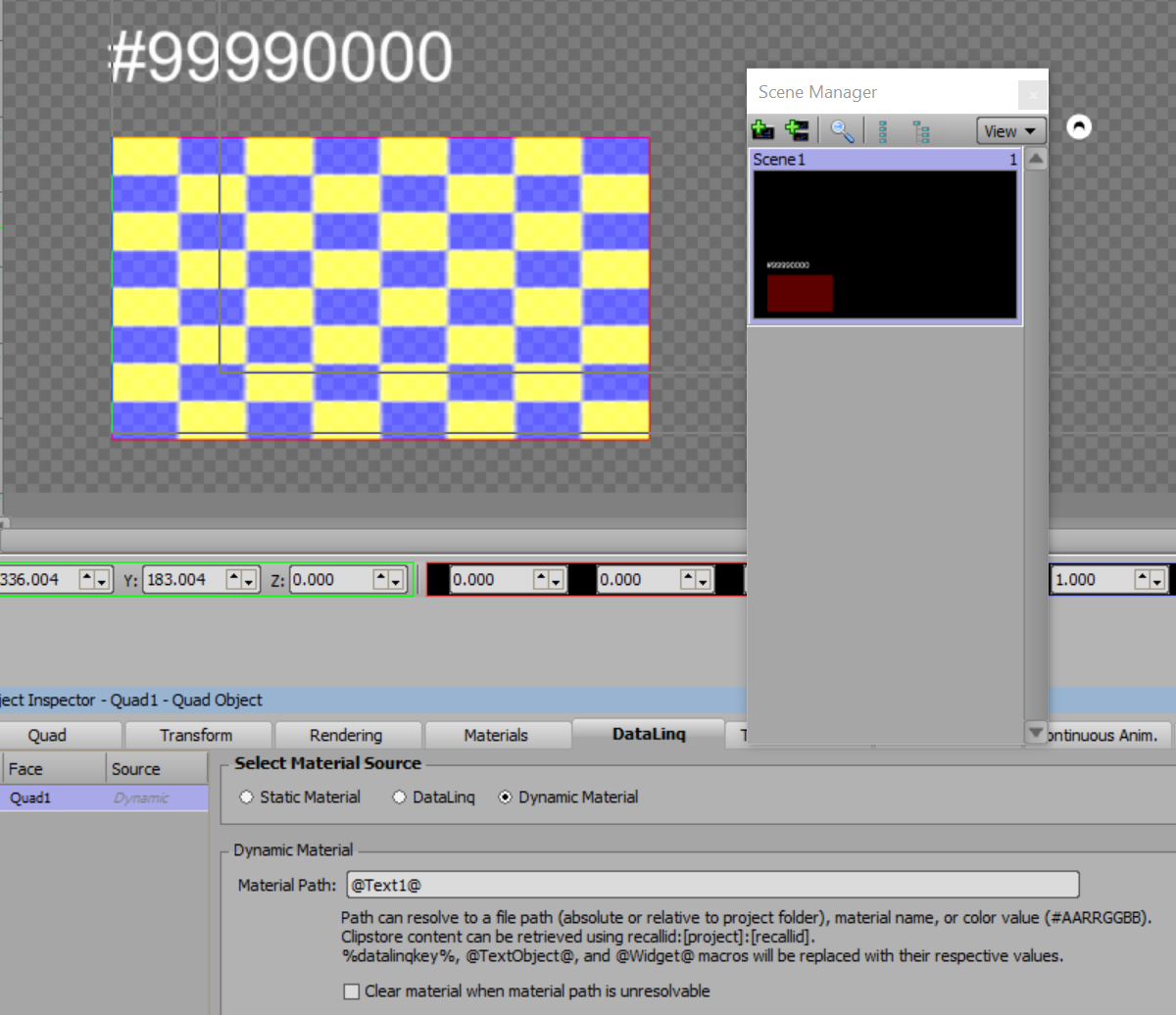The height and width of the screenshot is (1015, 1176).
Task: Click the Scene Manager scroll down arrow
Action: tap(1035, 731)
